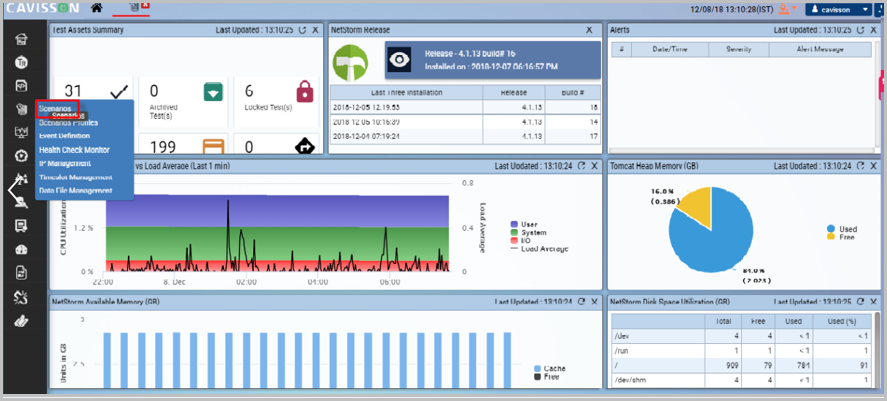
Task: Open IP Management from the menu
Action: pyautogui.click(x=64, y=163)
